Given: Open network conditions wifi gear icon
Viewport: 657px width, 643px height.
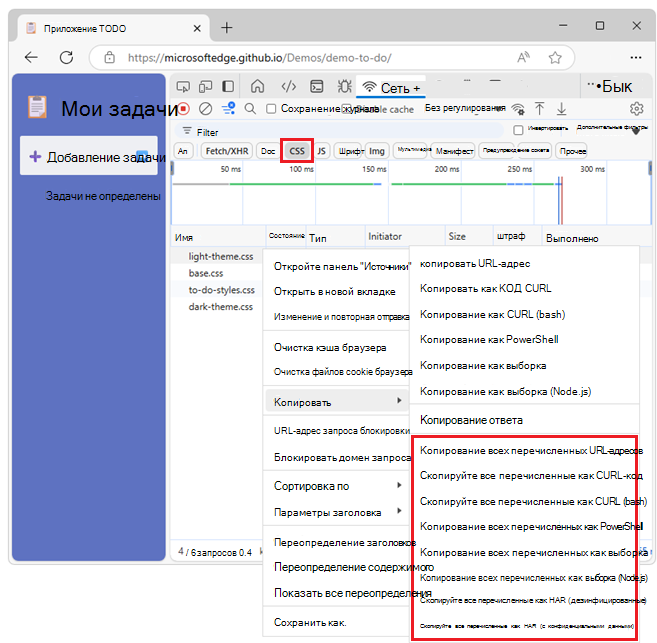Looking at the screenshot, I should [x=519, y=109].
